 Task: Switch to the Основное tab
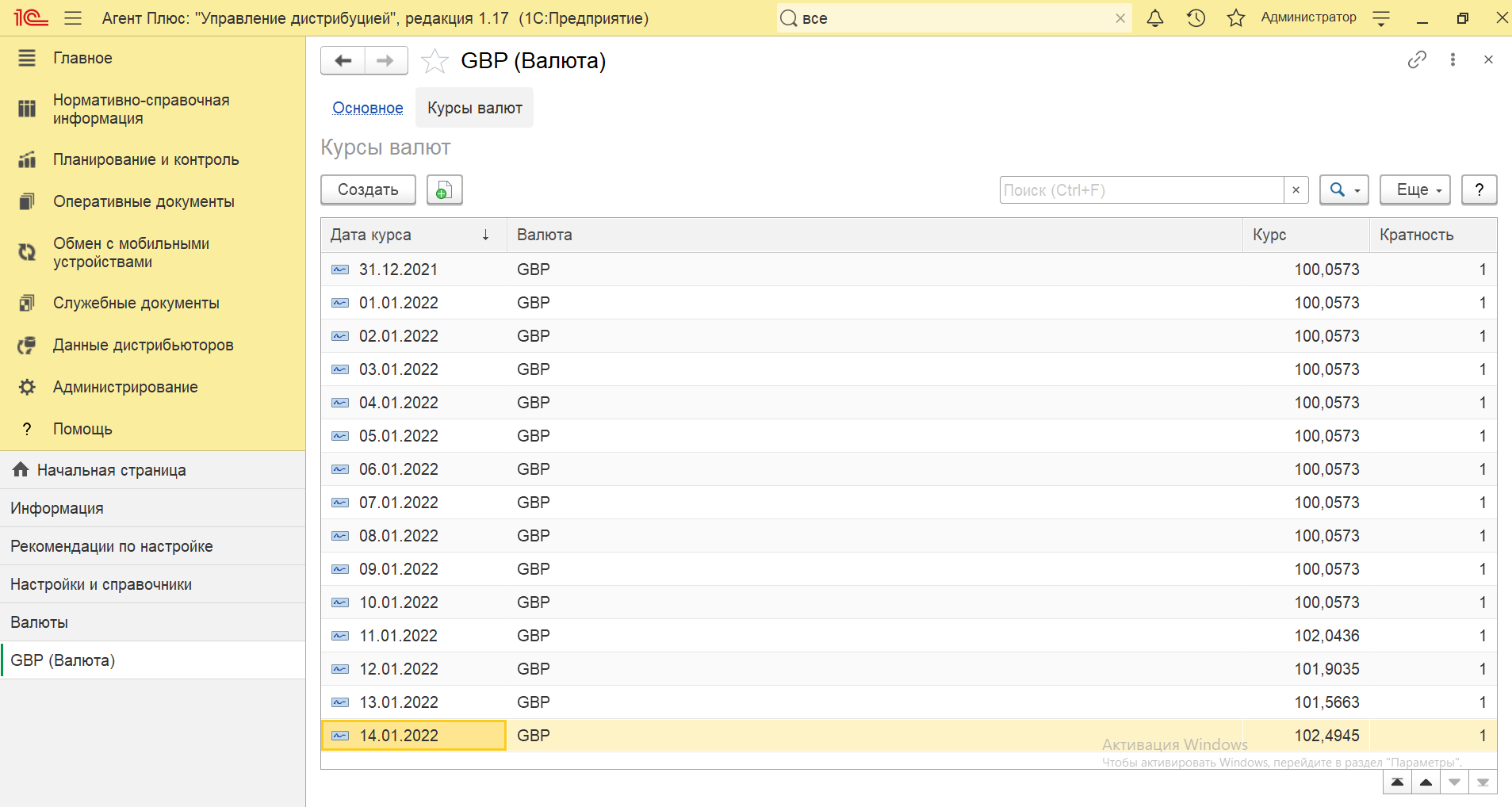coord(367,108)
